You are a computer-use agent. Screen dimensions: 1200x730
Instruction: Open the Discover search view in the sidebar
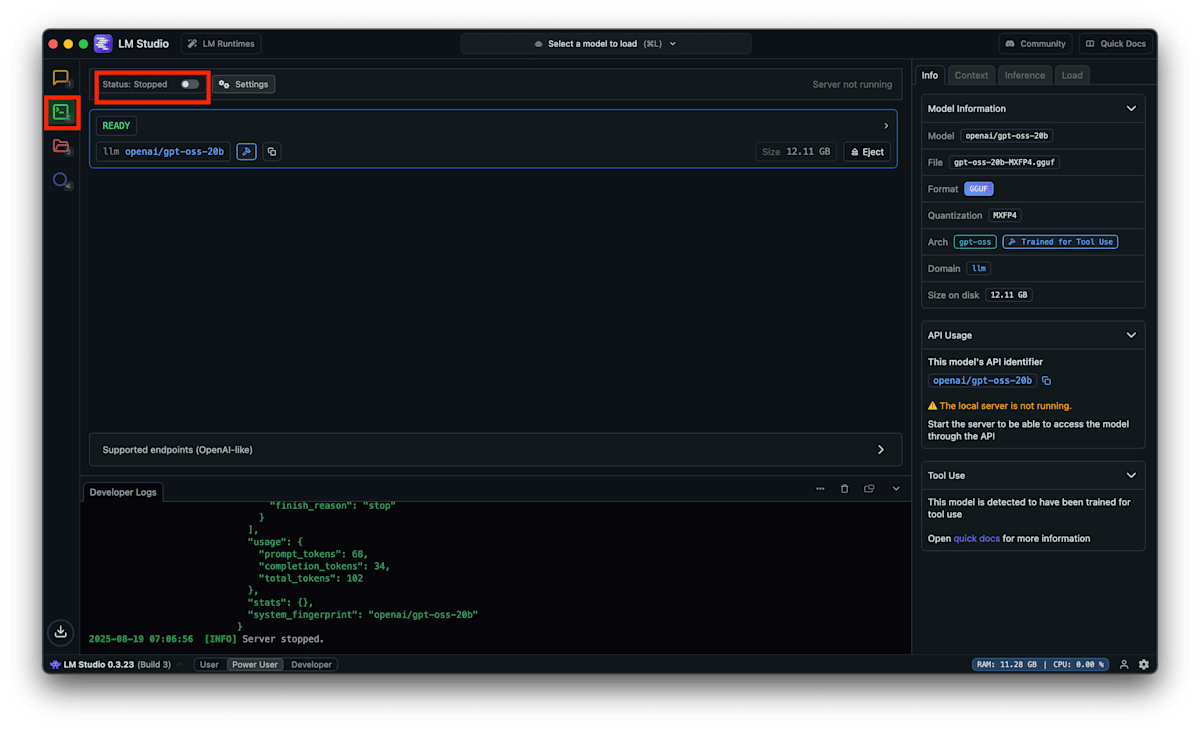click(x=61, y=181)
